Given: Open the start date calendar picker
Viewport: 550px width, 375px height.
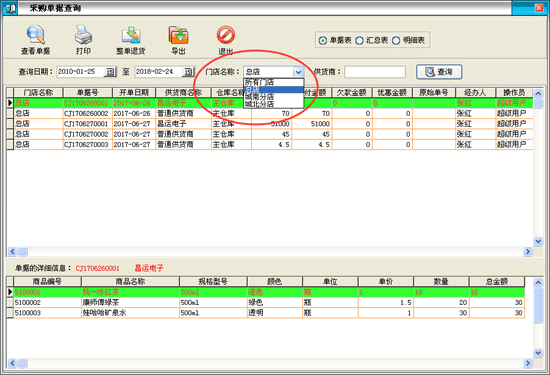Looking at the screenshot, I should [110, 72].
